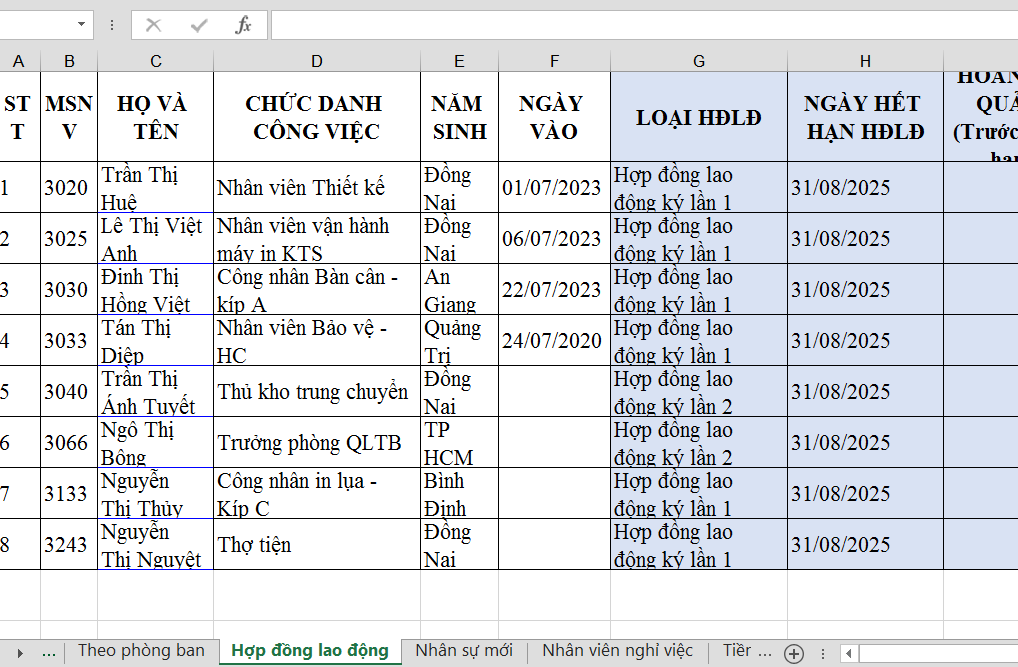1018x667 pixels.
Task: Select the Thủ kho trung chuyển cell
Action: [x=317, y=391]
